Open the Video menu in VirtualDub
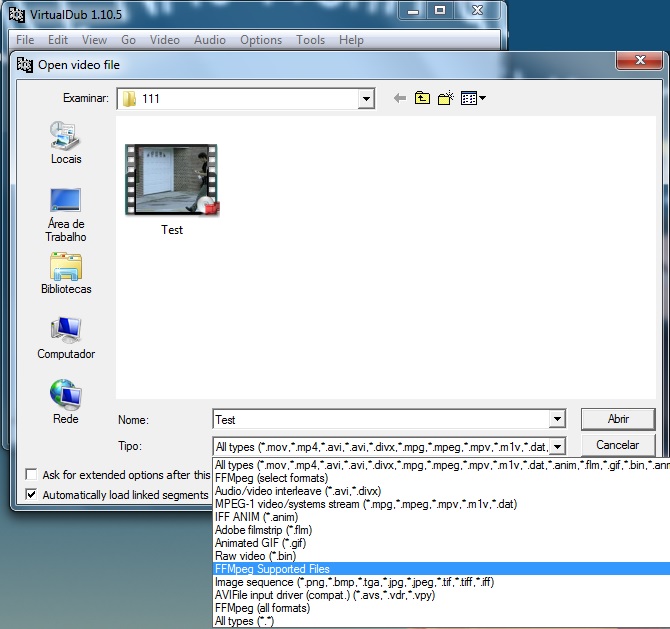This screenshot has width=670, height=629. coord(165,40)
